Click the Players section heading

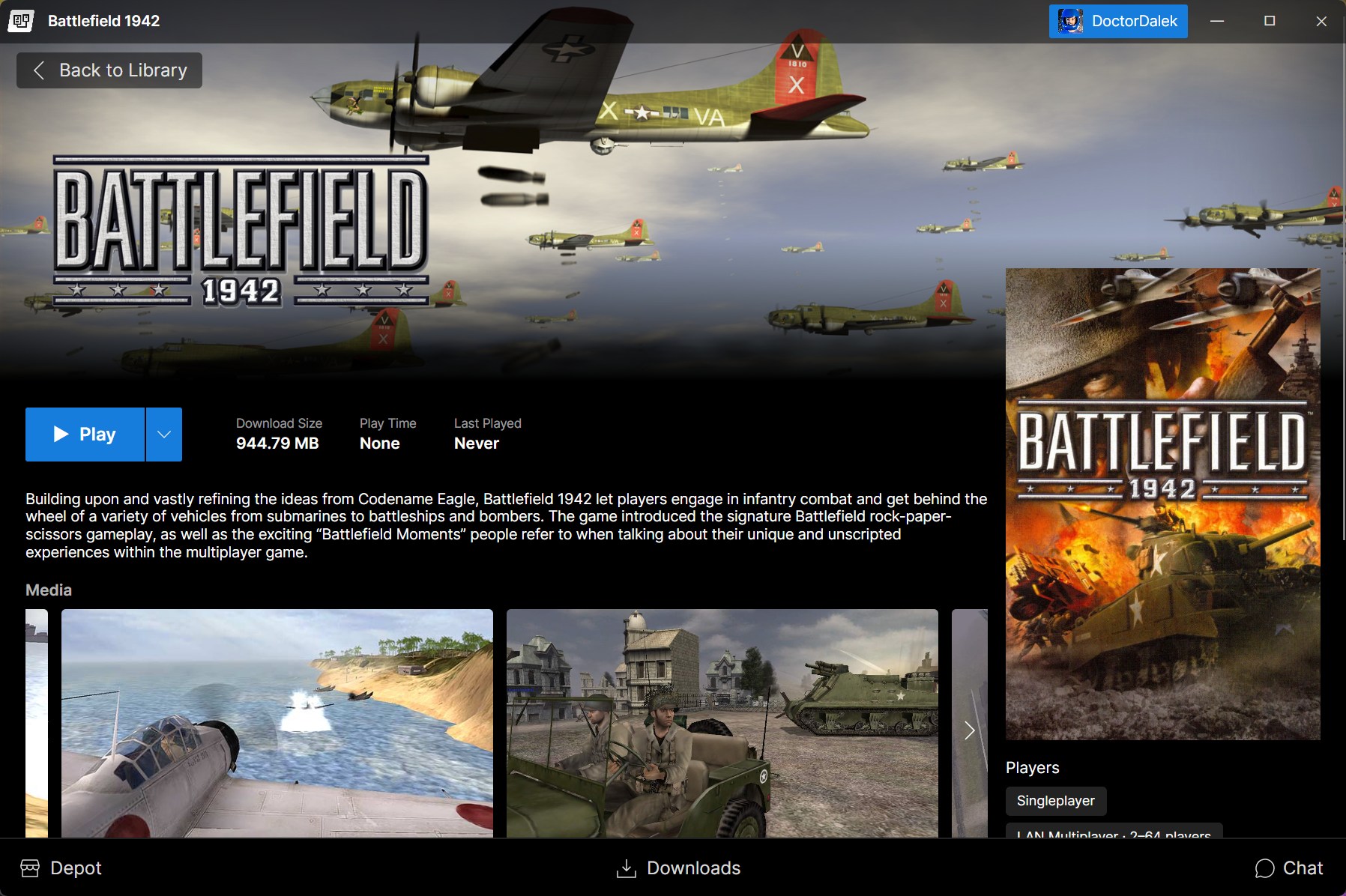point(1033,768)
